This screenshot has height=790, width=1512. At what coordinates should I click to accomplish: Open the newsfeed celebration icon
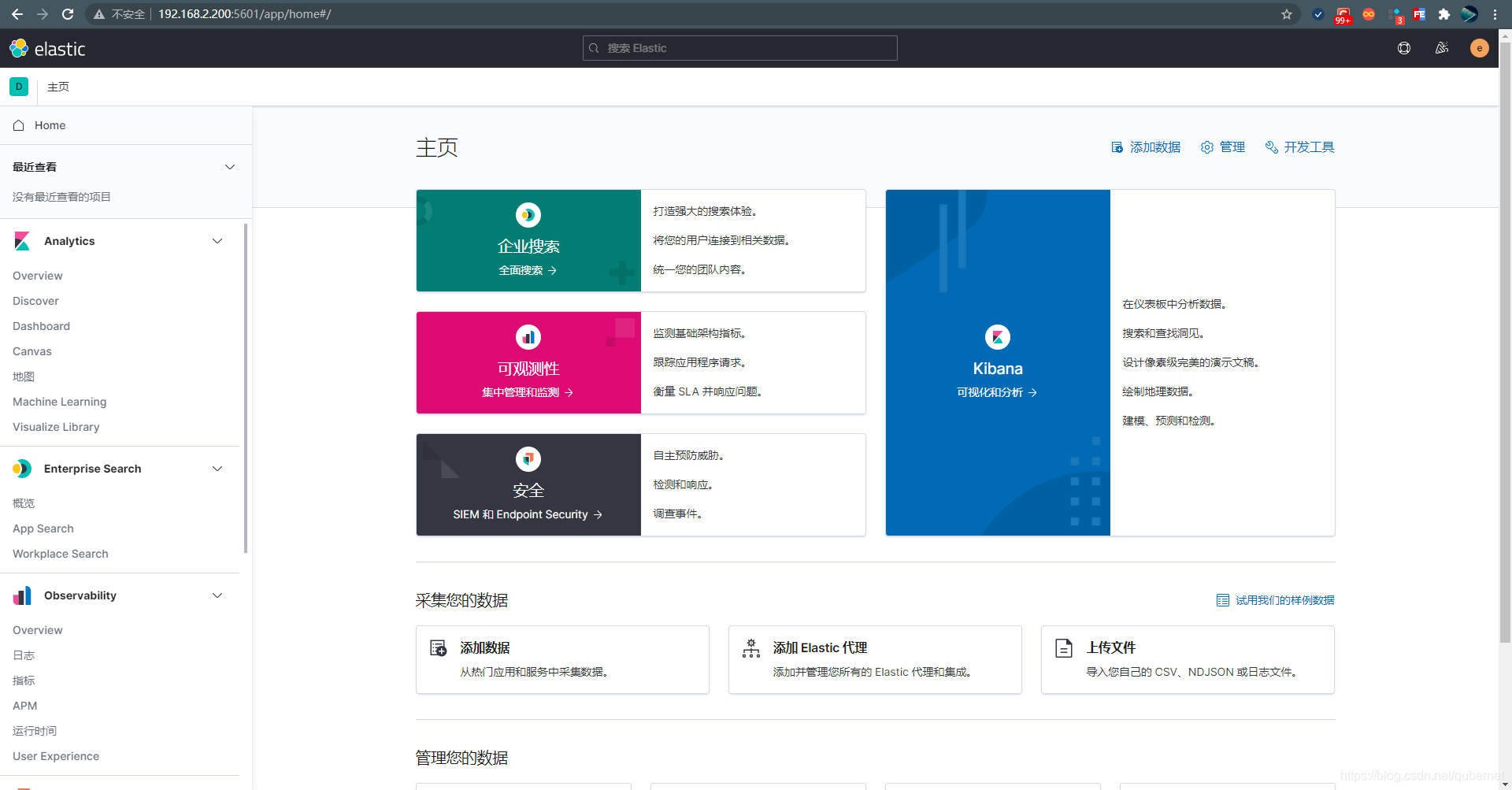(x=1442, y=48)
